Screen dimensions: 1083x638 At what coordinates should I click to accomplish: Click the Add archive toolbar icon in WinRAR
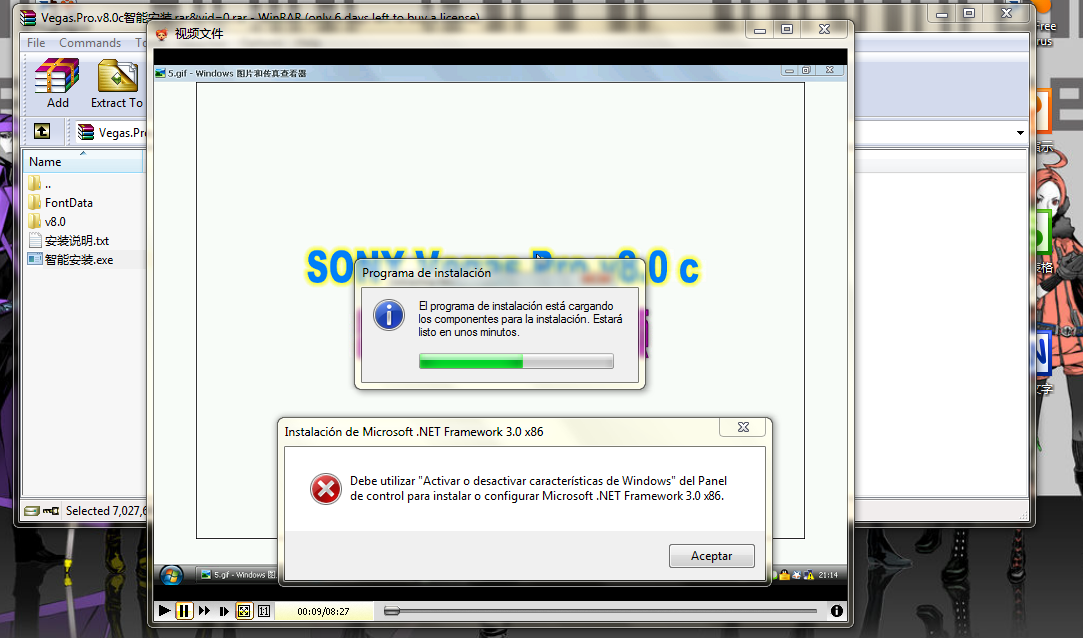click(57, 84)
